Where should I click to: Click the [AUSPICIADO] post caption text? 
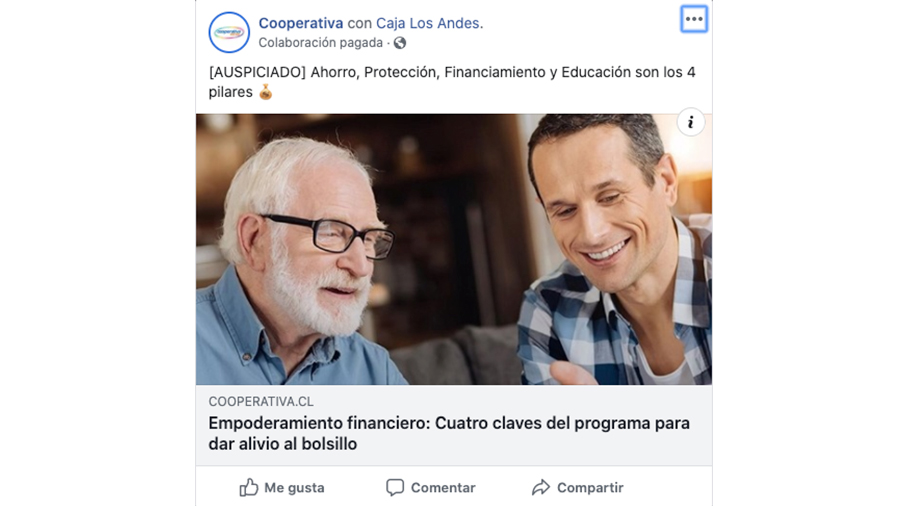pos(452,82)
